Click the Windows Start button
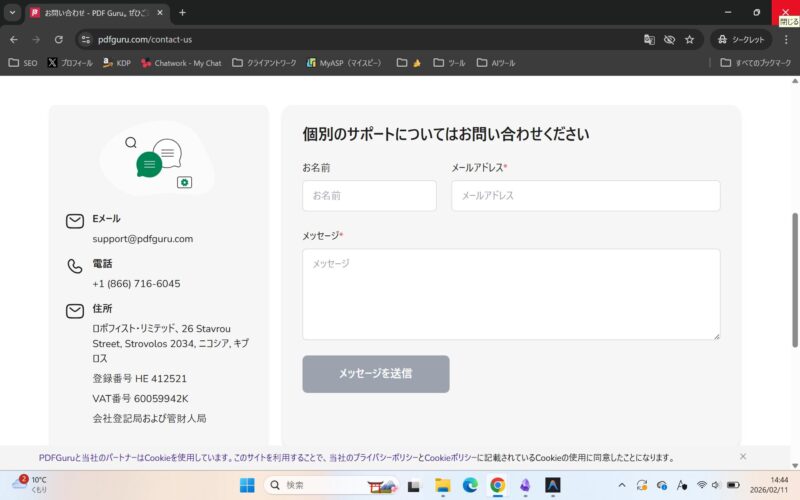Image resolution: width=800 pixels, height=500 pixels. [247, 485]
